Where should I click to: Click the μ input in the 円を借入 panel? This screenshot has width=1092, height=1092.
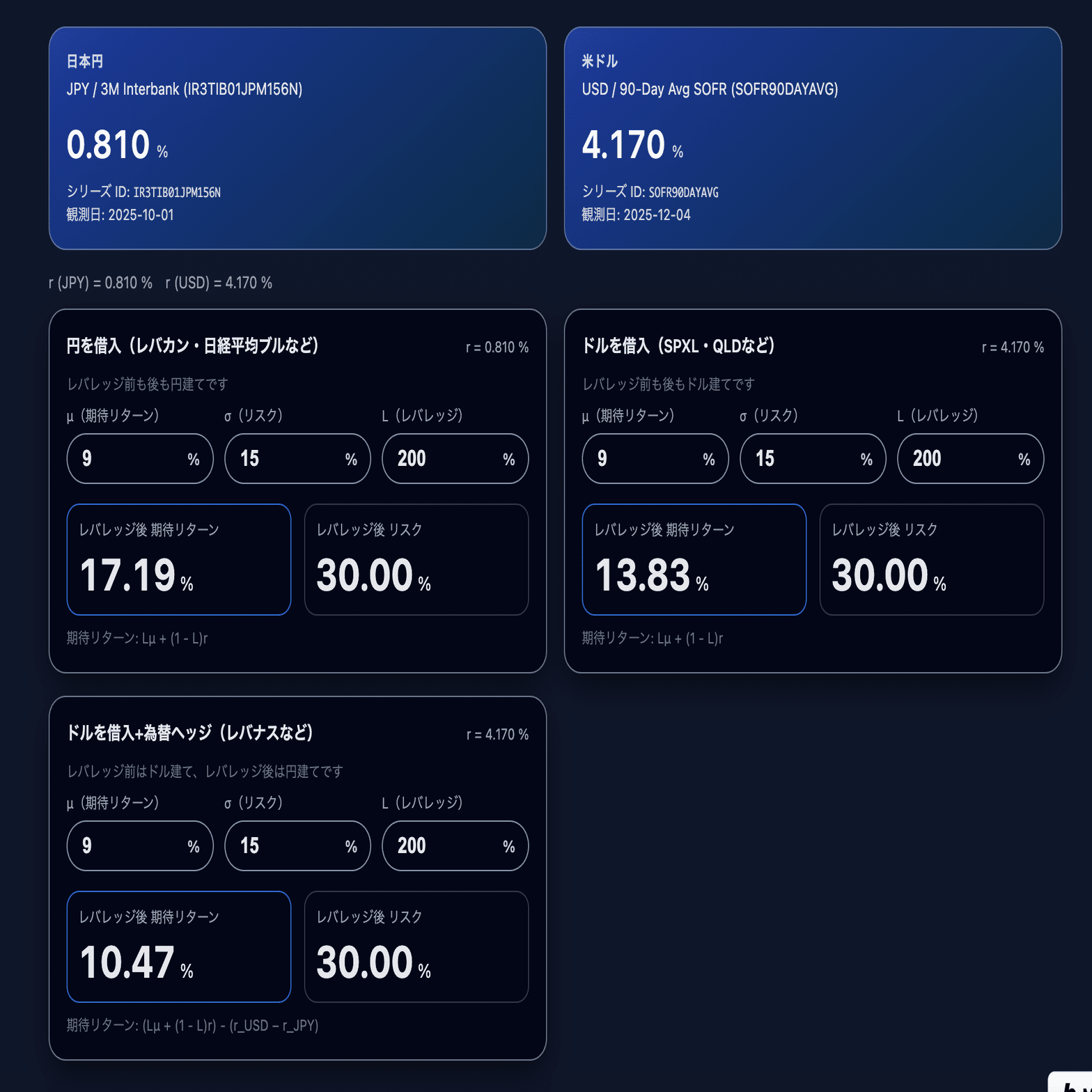pos(140,458)
